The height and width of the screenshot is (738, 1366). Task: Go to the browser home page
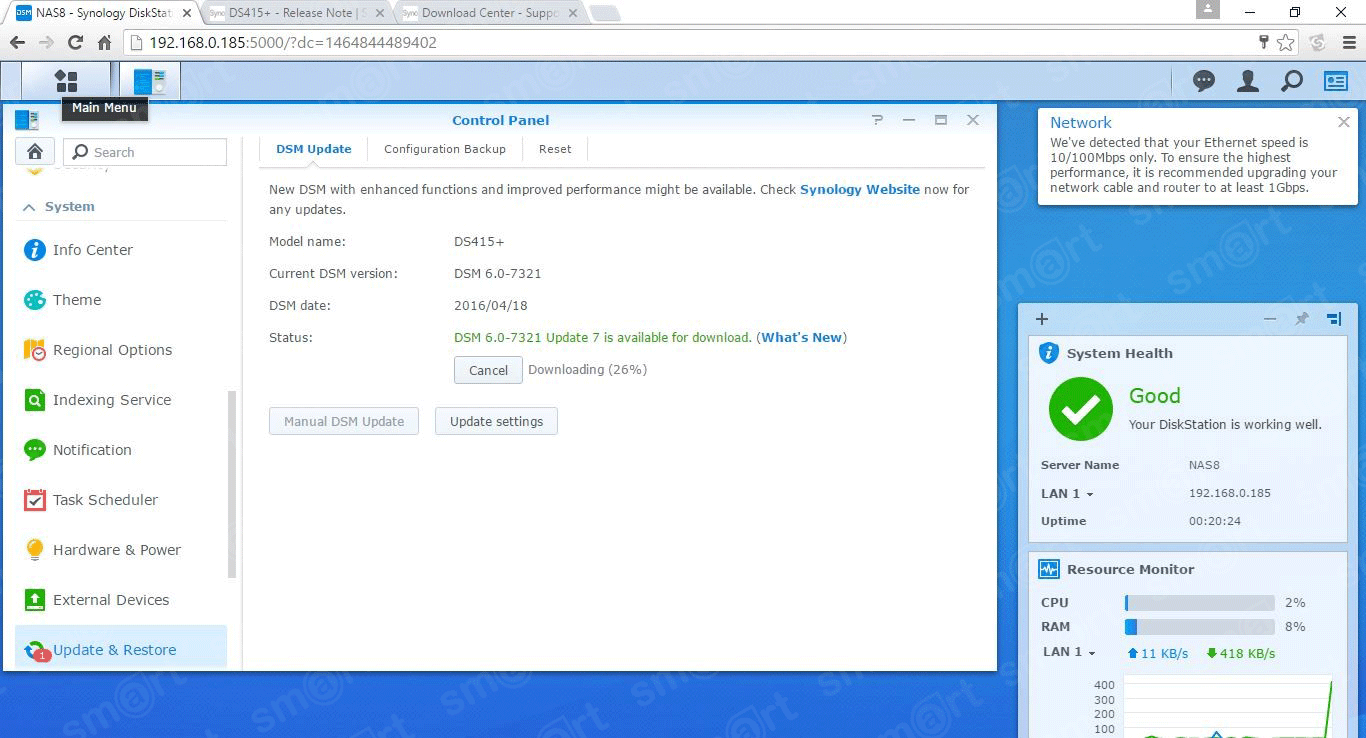104,43
